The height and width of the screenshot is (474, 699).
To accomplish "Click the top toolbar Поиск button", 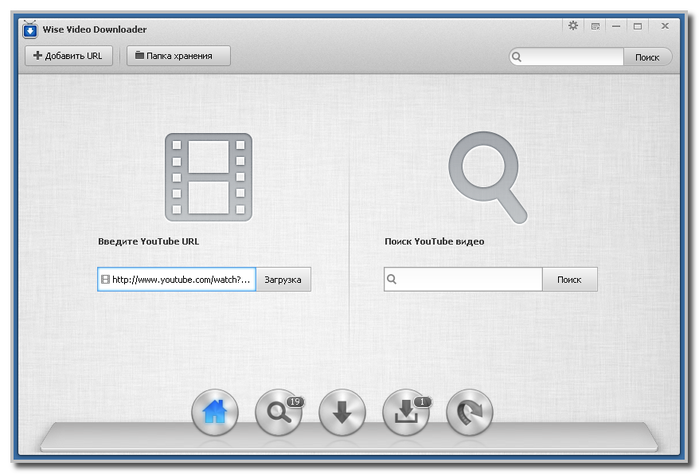I will 647,57.
